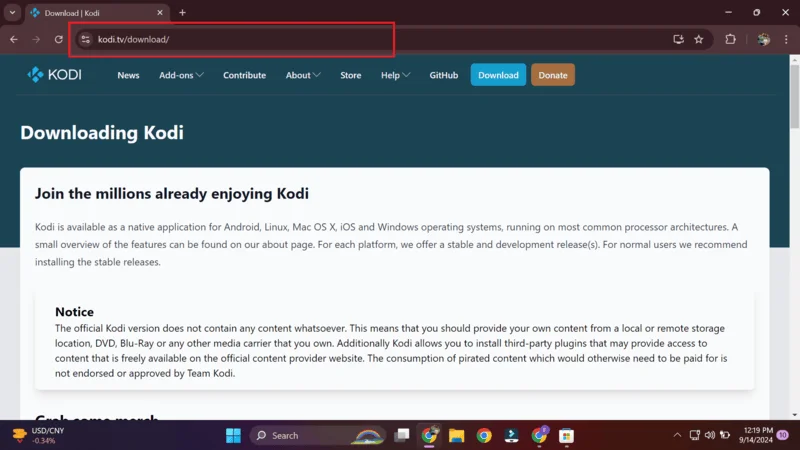Open the clock showing 12:19 PM
This screenshot has width=800, height=450.
tap(758, 435)
